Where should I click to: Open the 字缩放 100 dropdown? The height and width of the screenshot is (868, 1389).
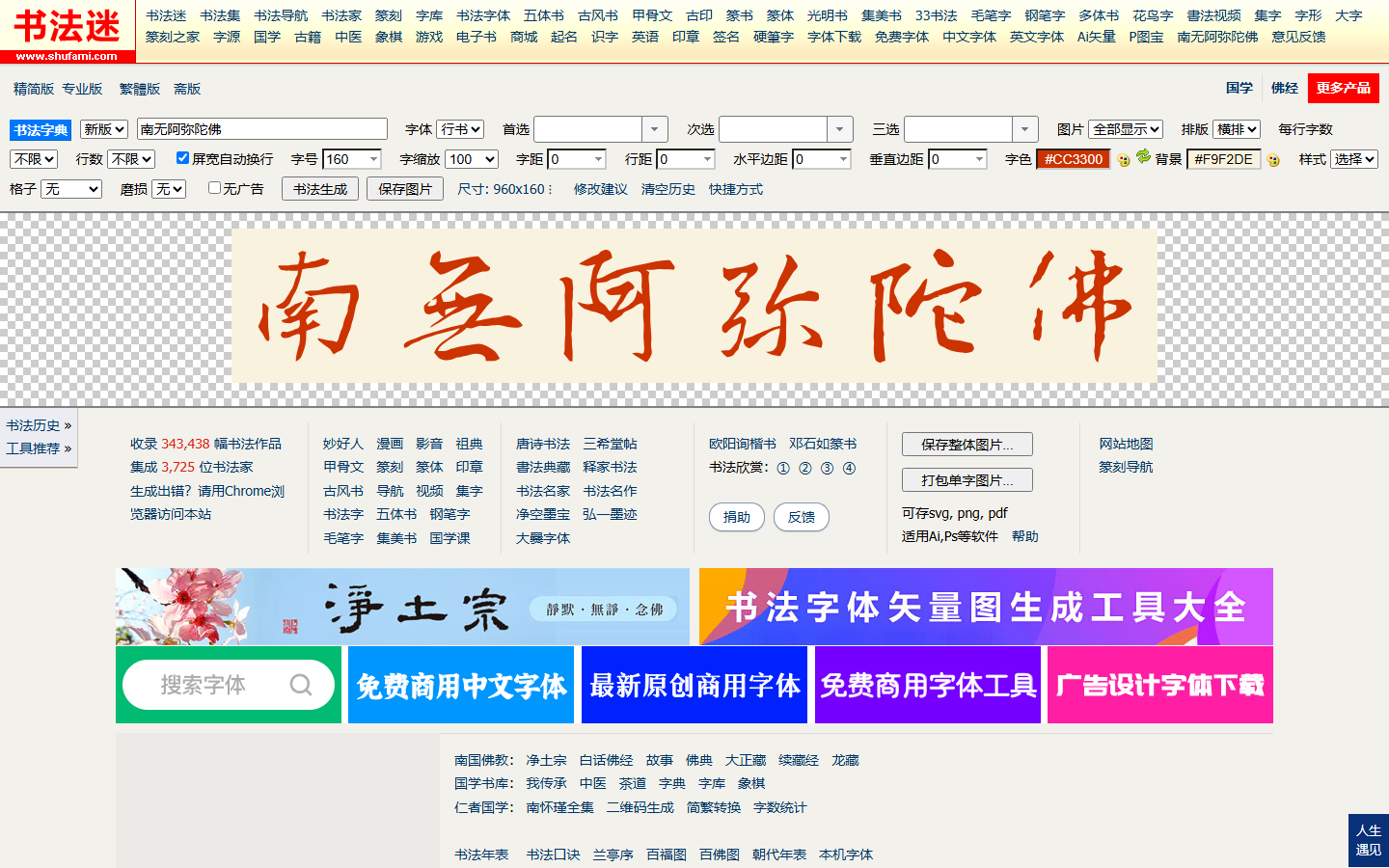pos(473,159)
